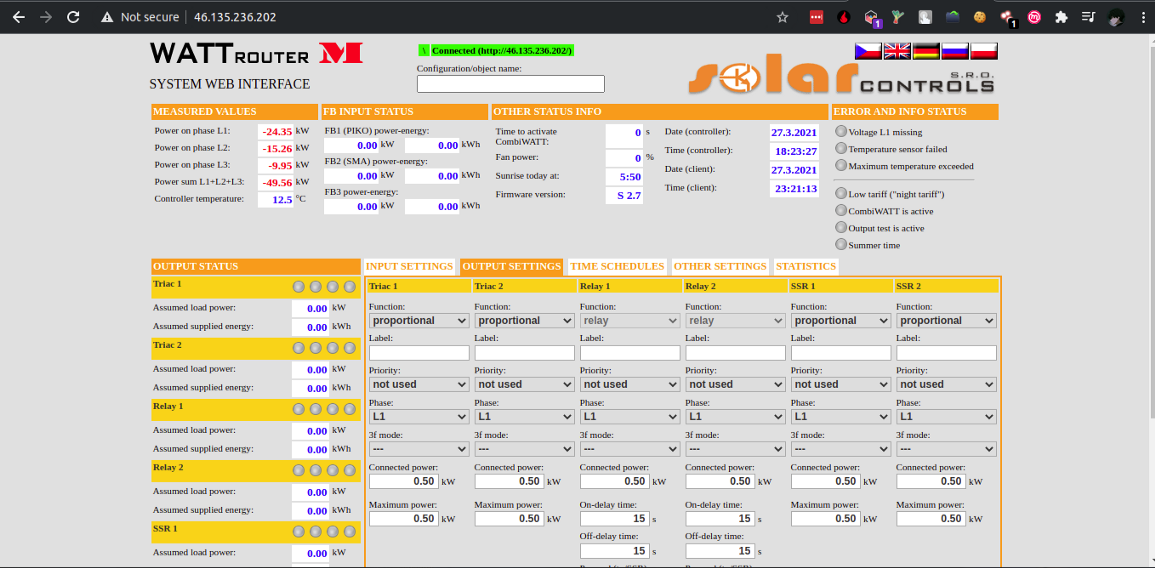Click SSR 2 Maximum power field
The width and height of the screenshot is (1155, 568).
931,519
